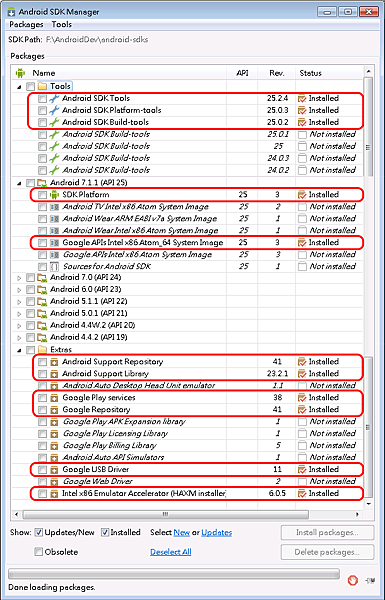The width and height of the screenshot is (385, 600).
Task: Click the wrench icon beside Android SDK Platform-tools
Action: [54, 110]
